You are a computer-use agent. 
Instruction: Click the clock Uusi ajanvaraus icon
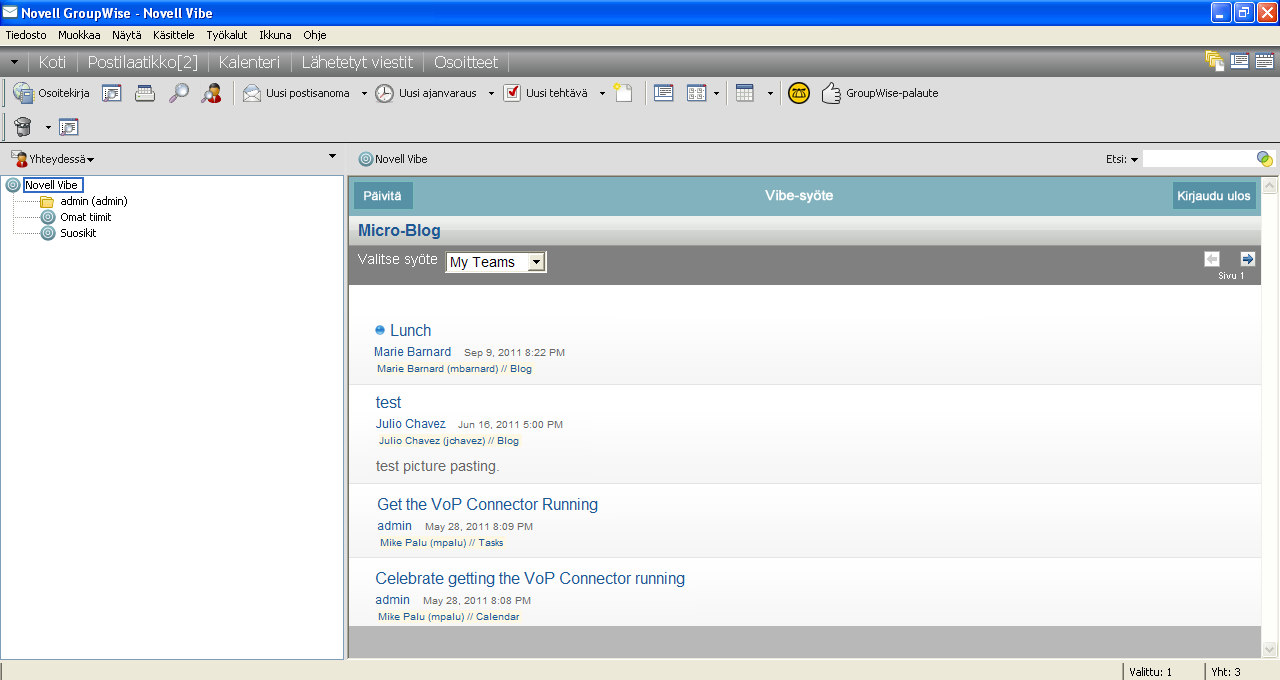click(384, 93)
